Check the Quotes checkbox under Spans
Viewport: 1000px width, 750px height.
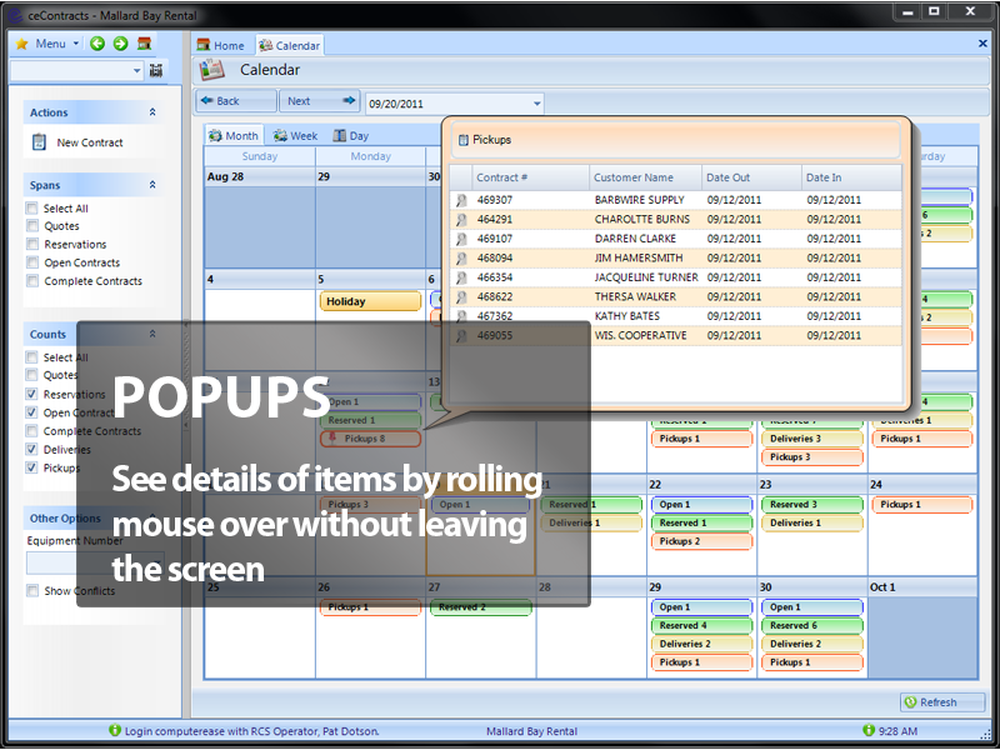click(33, 227)
